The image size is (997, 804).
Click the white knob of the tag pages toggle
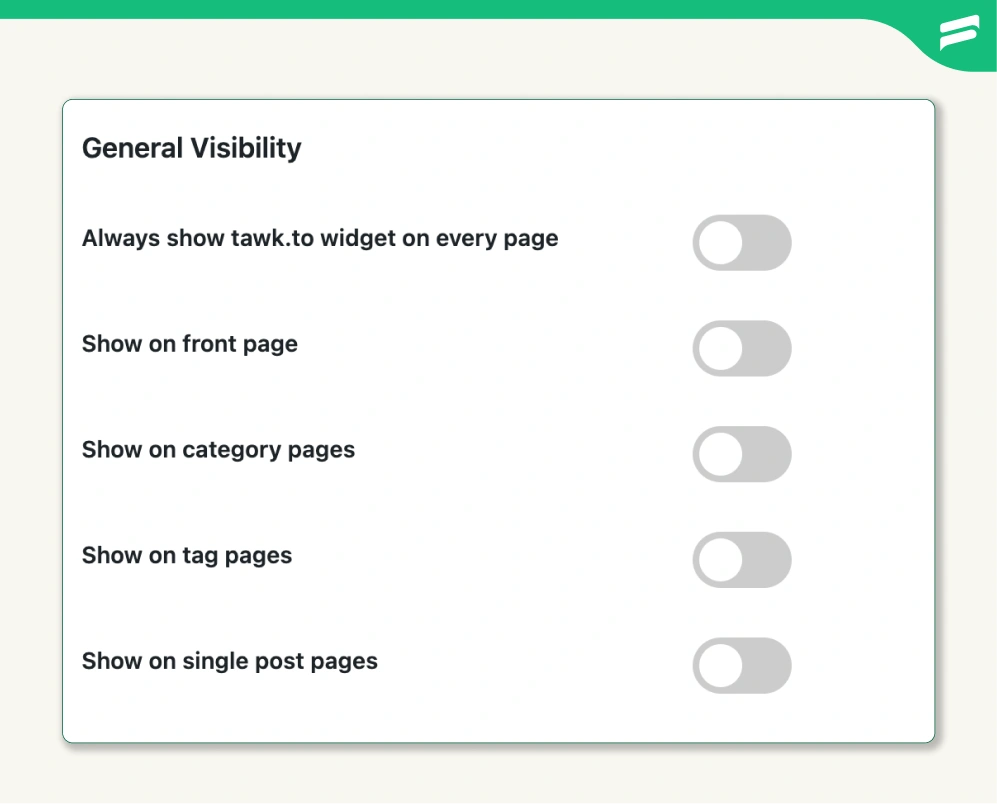720,560
